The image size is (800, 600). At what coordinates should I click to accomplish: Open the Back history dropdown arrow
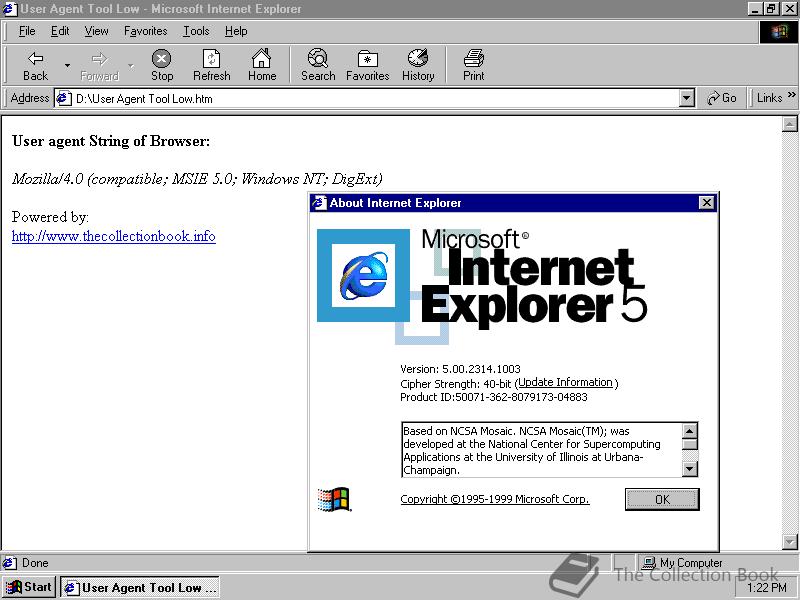click(x=67, y=65)
